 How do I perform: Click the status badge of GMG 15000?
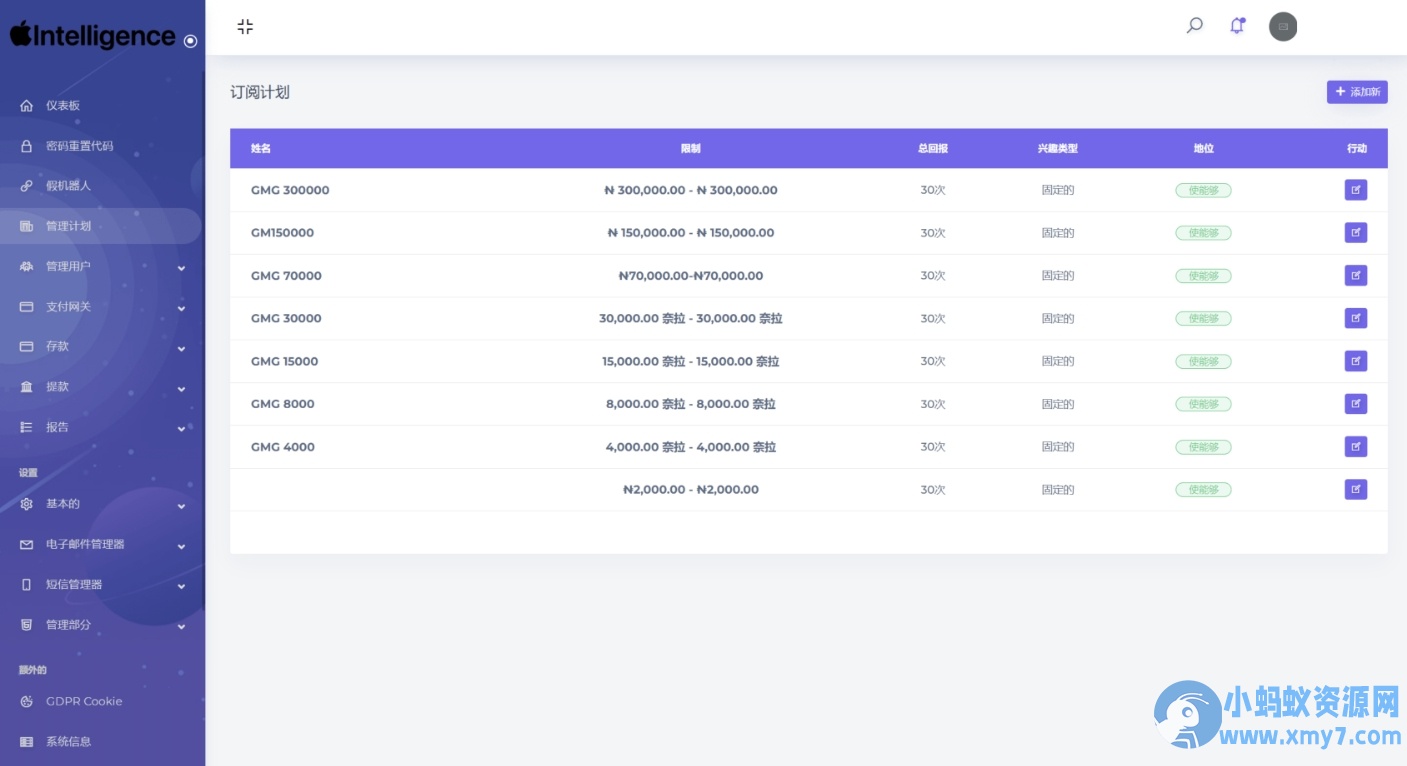(1203, 361)
